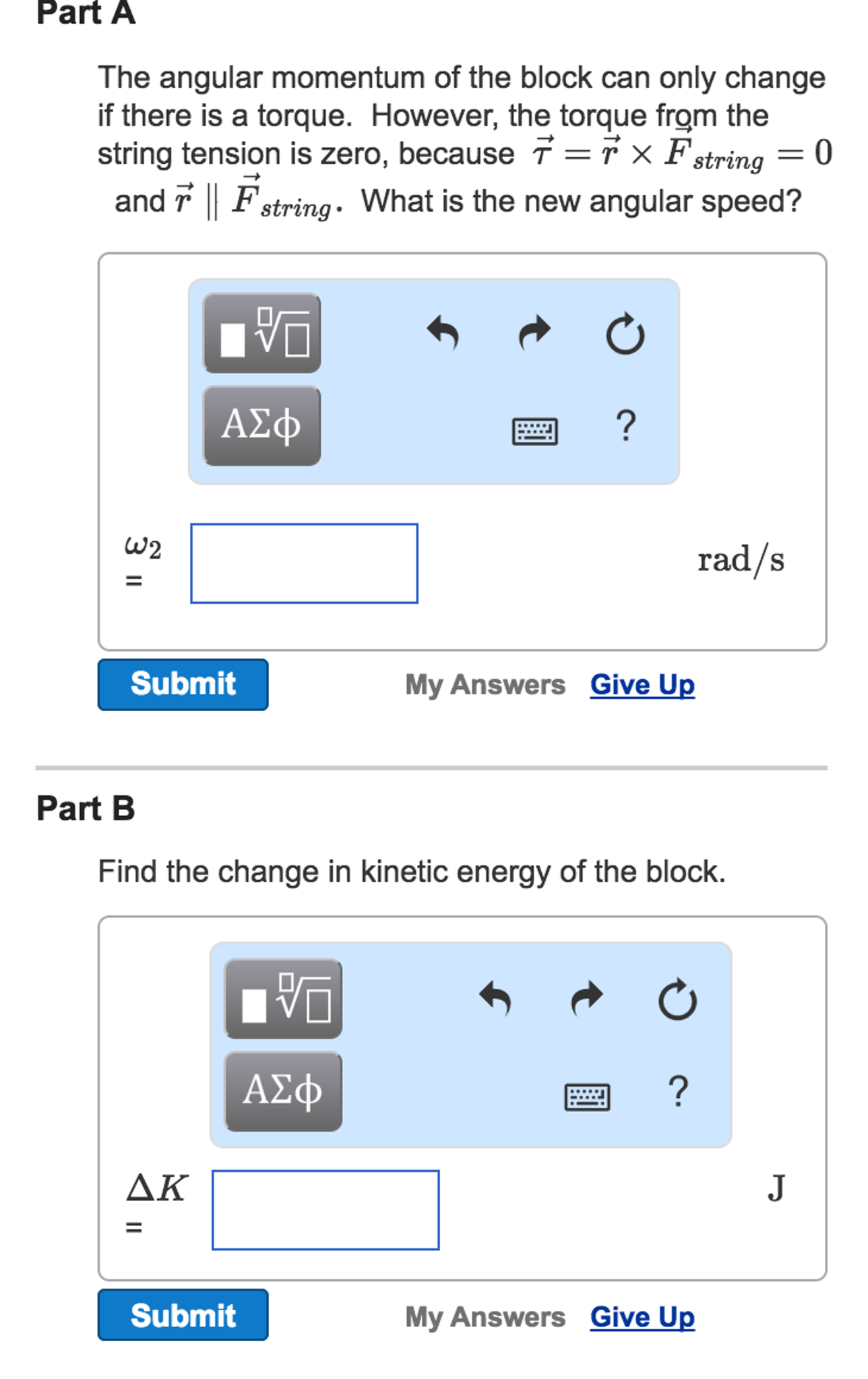Open the Greek symbols ΑΣΦ palette in Part B
The image size is (868, 1379).
(282, 1092)
